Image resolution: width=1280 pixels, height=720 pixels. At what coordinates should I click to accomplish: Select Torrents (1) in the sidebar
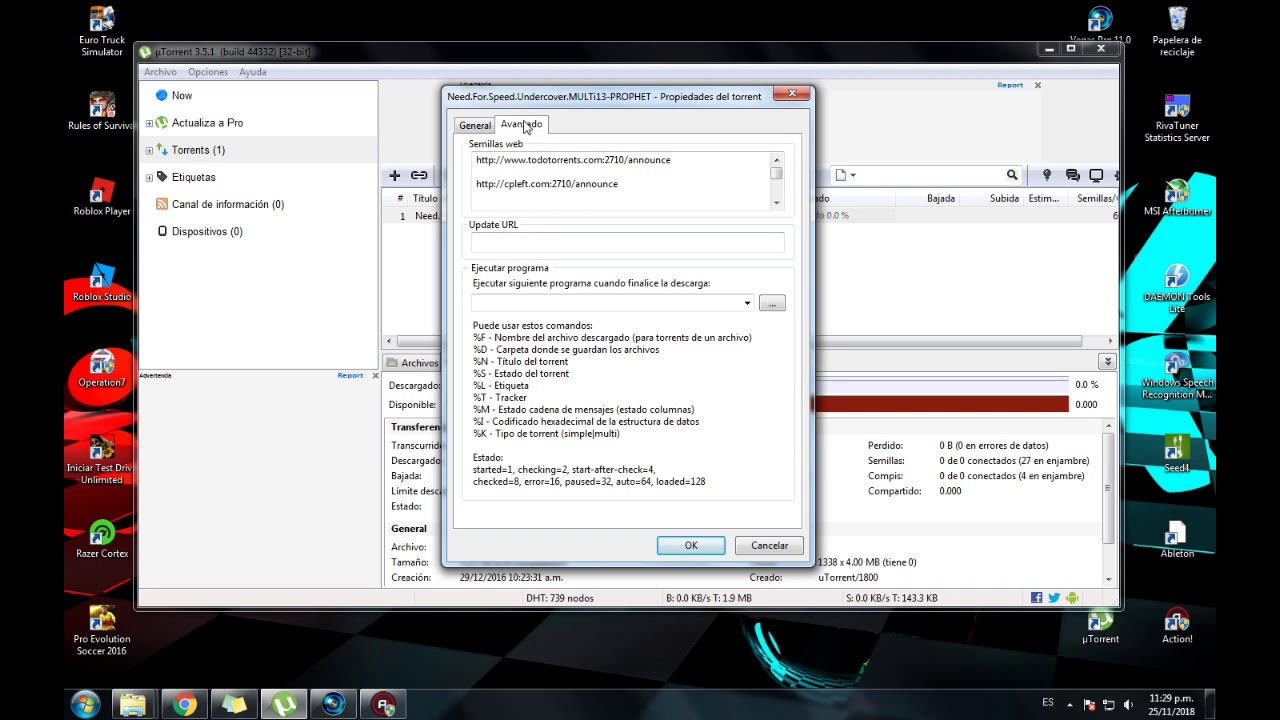198,150
